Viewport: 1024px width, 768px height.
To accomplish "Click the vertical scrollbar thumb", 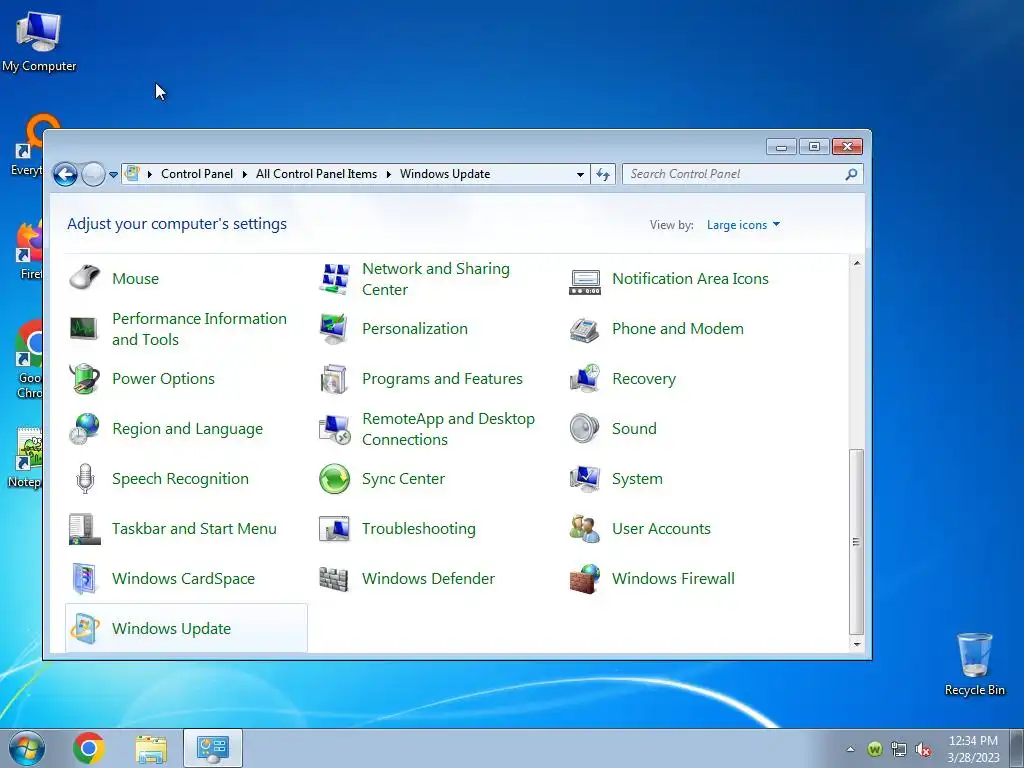I will [856, 541].
